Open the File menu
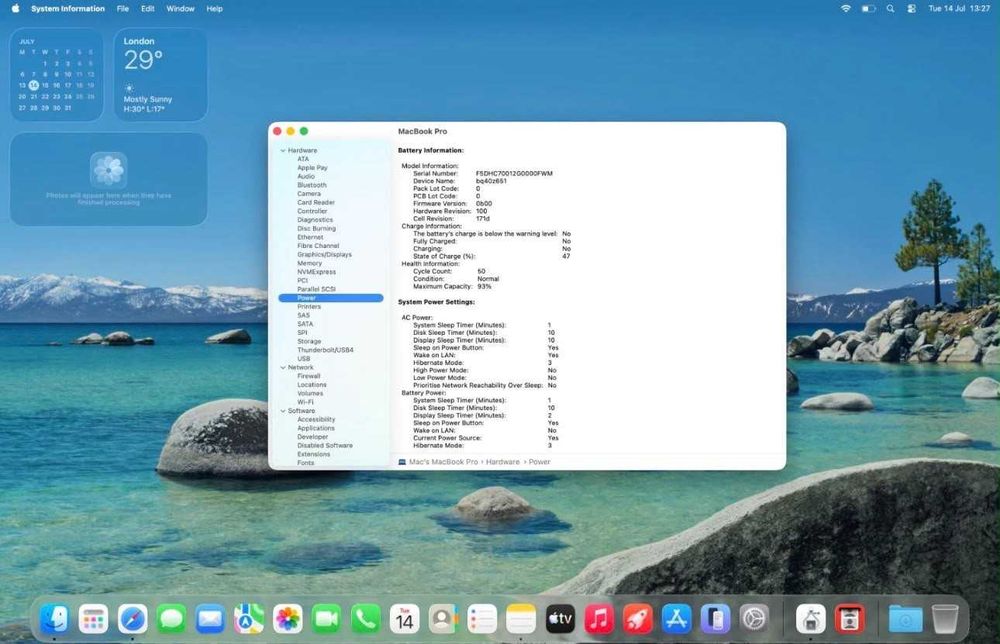Viewport: 1000px width, 644px height. tap(122, 8)
